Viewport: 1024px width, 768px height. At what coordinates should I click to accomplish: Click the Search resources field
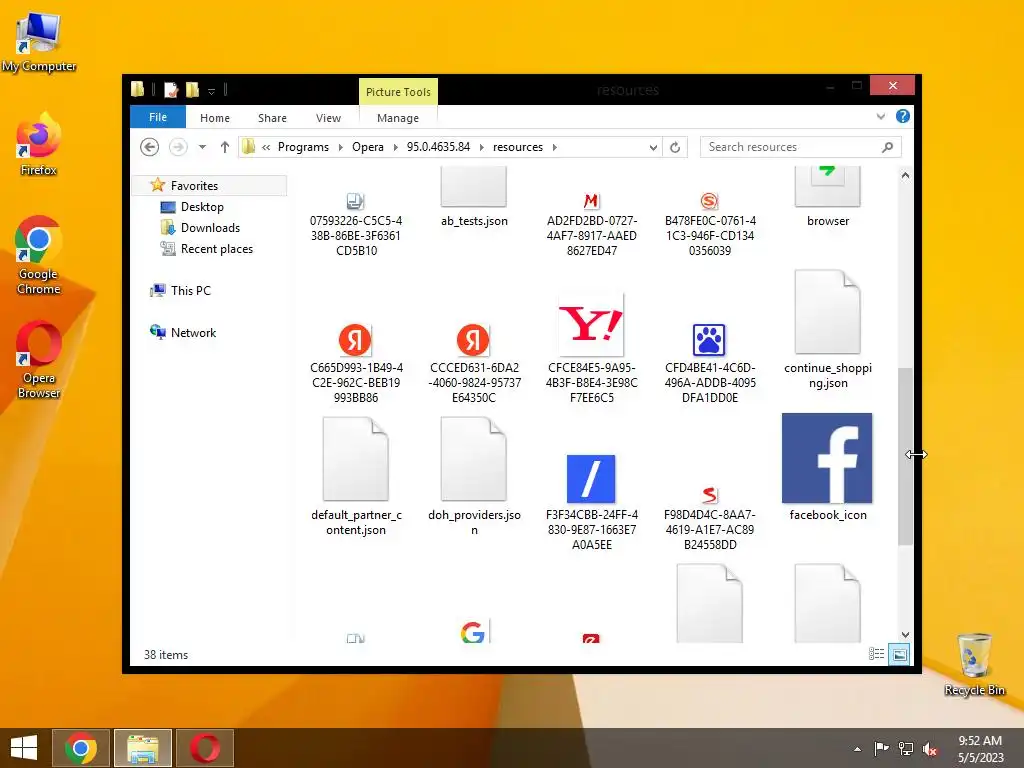801,147
